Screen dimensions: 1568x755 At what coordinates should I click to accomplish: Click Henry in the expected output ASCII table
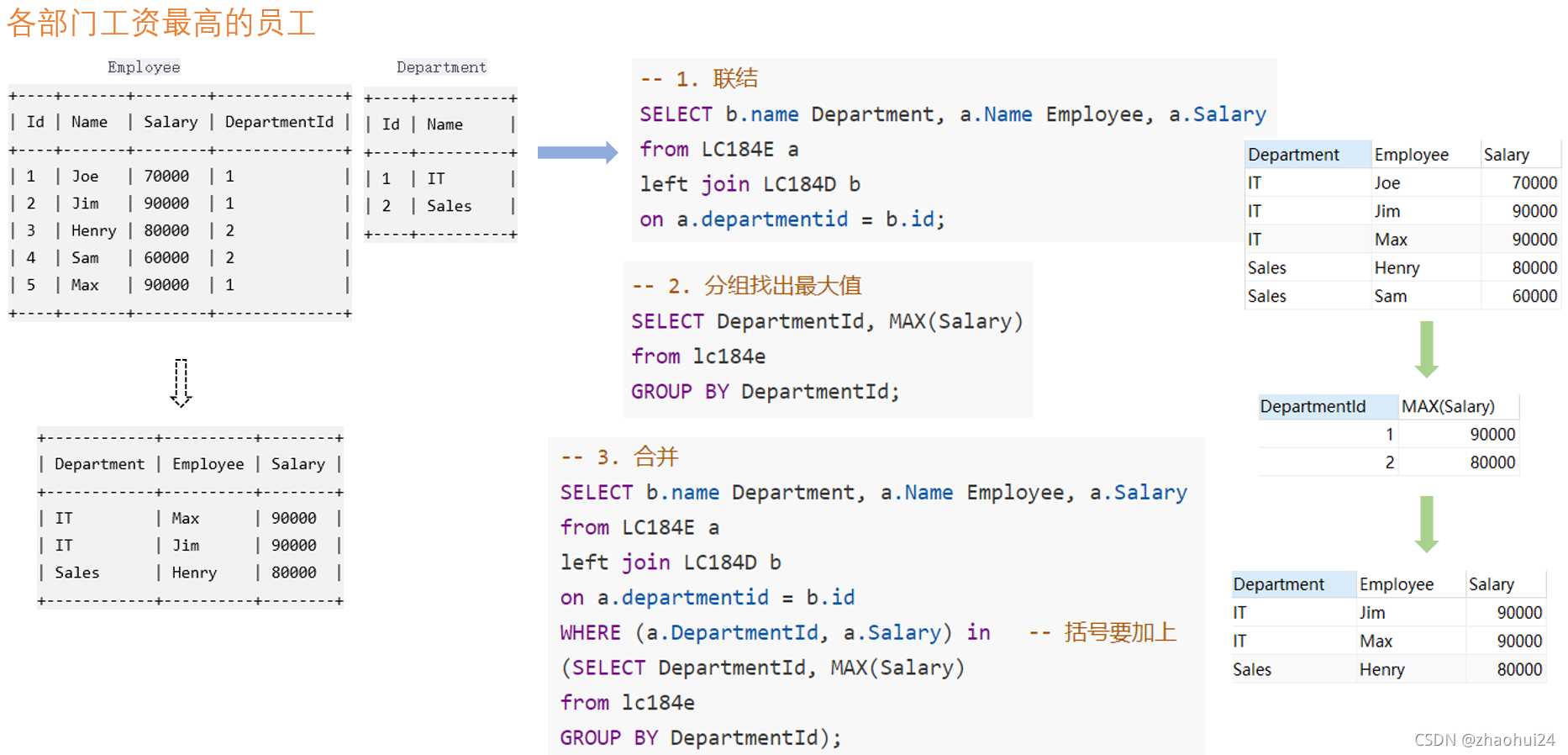(194, 573)
